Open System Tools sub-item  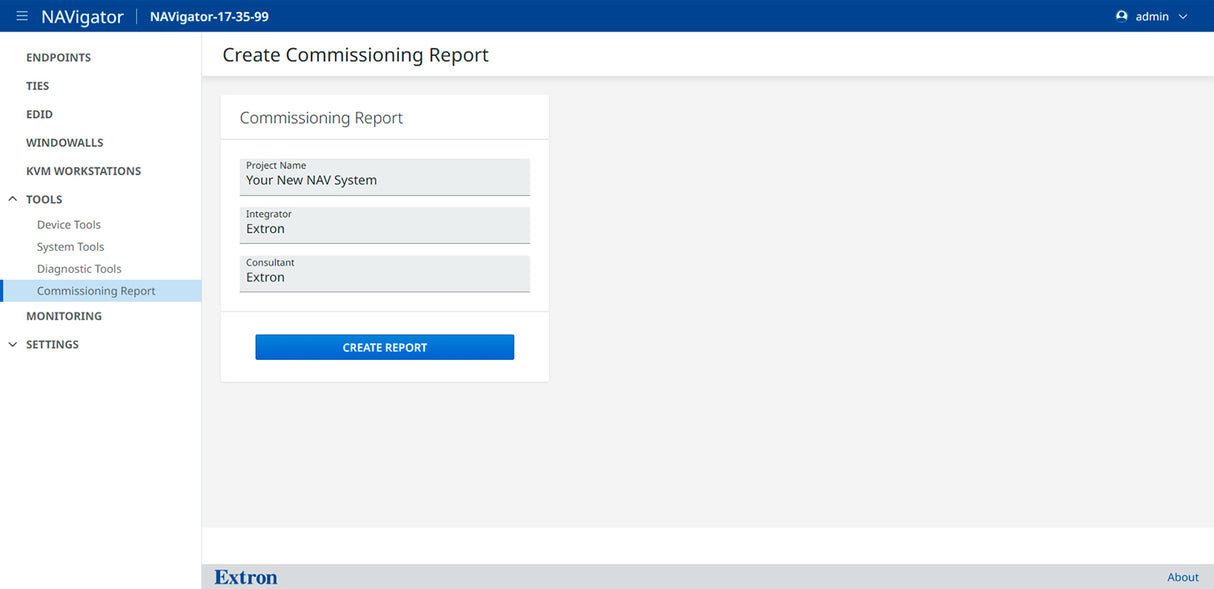pos(70,247)
